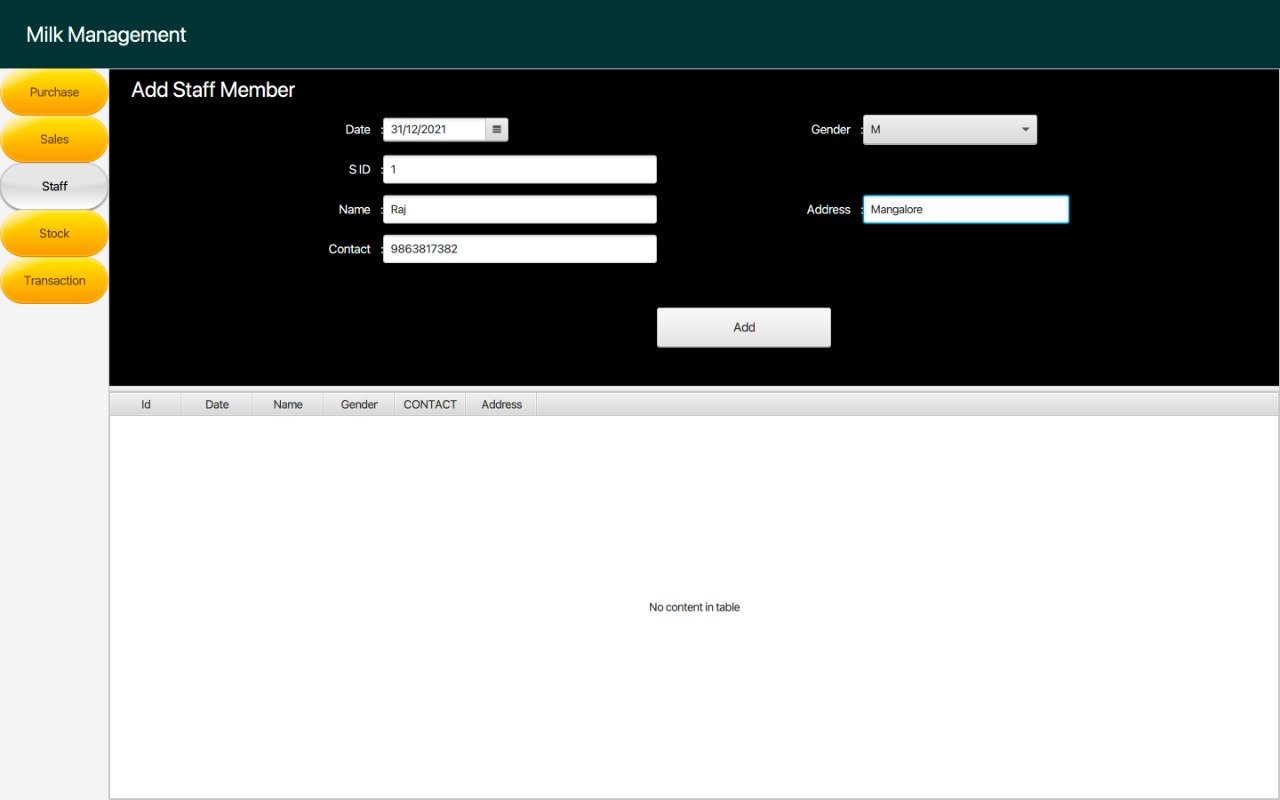This screenshot has width=1280, height=800.
Task: Click the Add button to save staff member
Action: 743,327
